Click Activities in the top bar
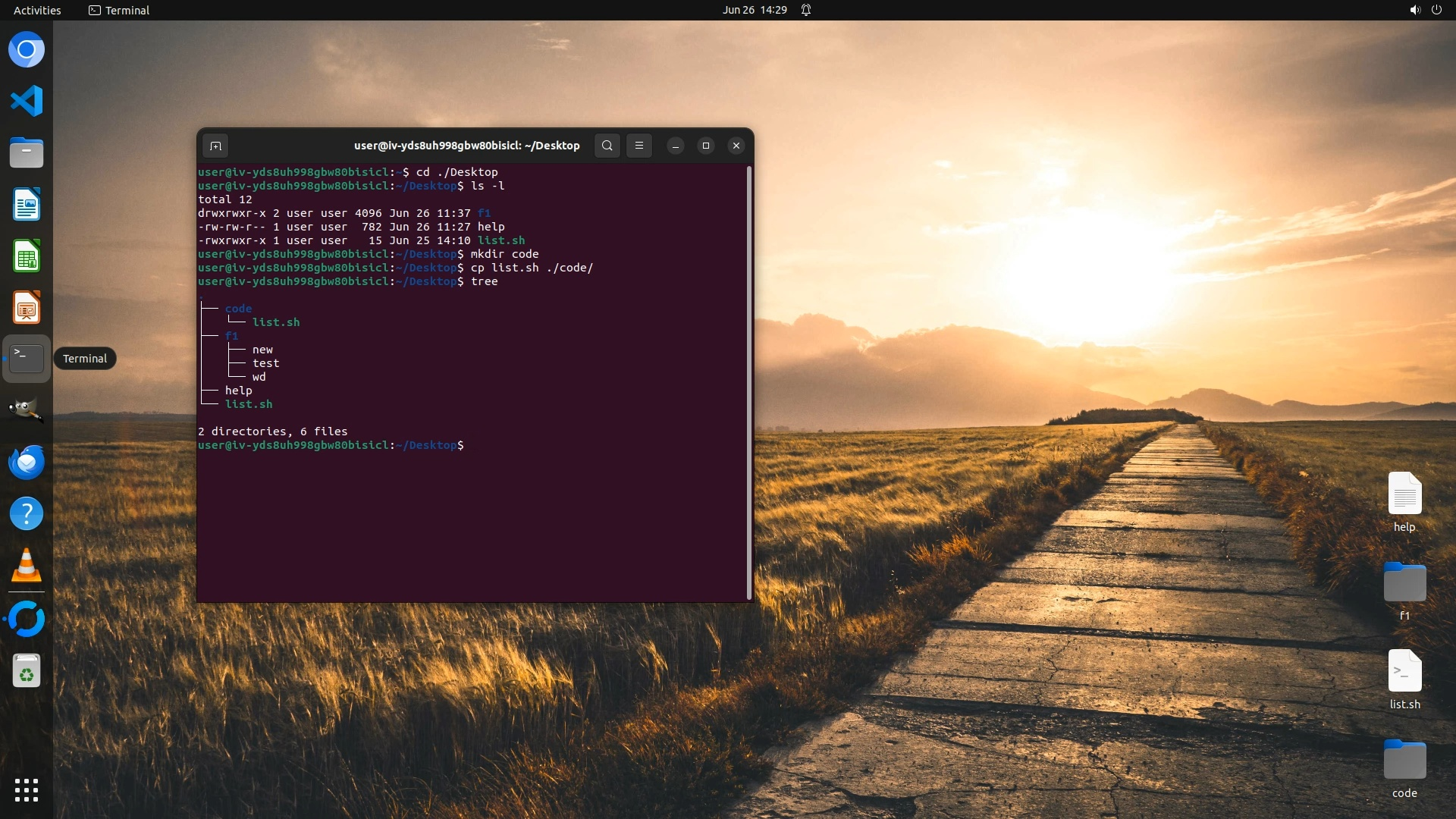 (x=37, y=10)
